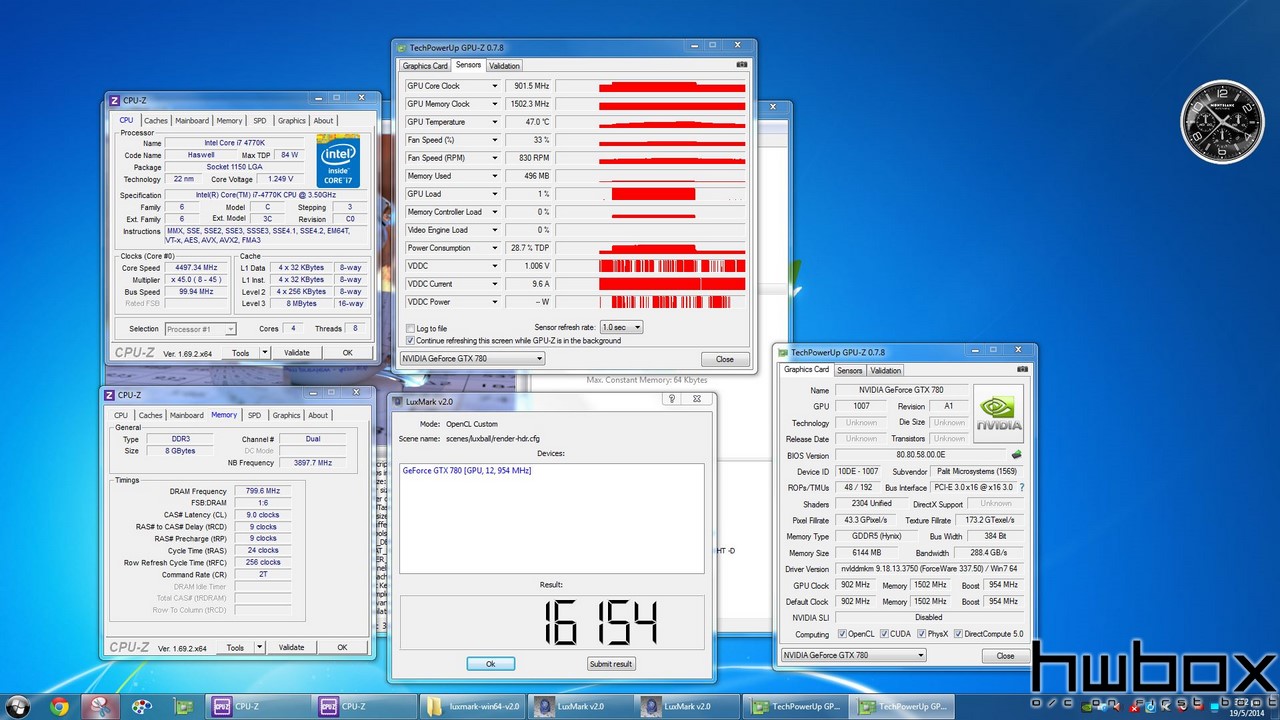Viewport: 1280px width, 720px height.
Task: Click the LuxMark help question mark button
Action: [672, 399]
